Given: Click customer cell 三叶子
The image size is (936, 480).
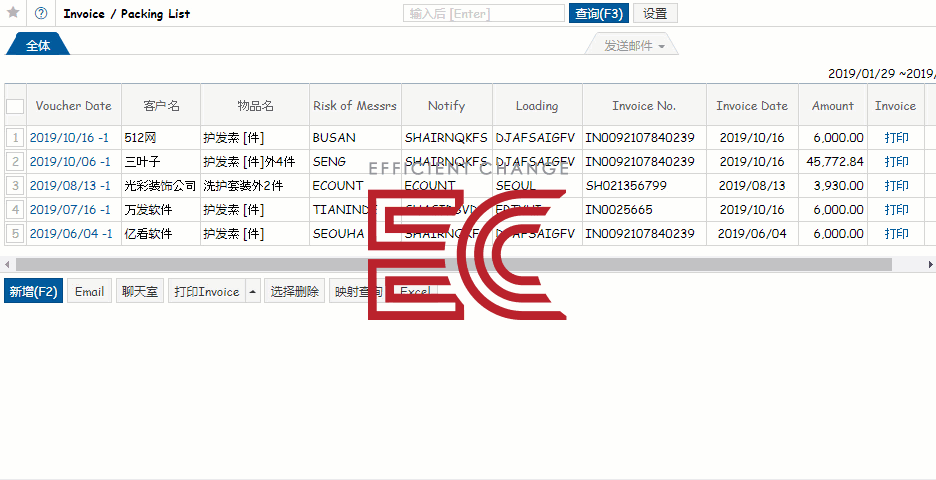Looking at the screenshot, I should click(x=161, y=162).
